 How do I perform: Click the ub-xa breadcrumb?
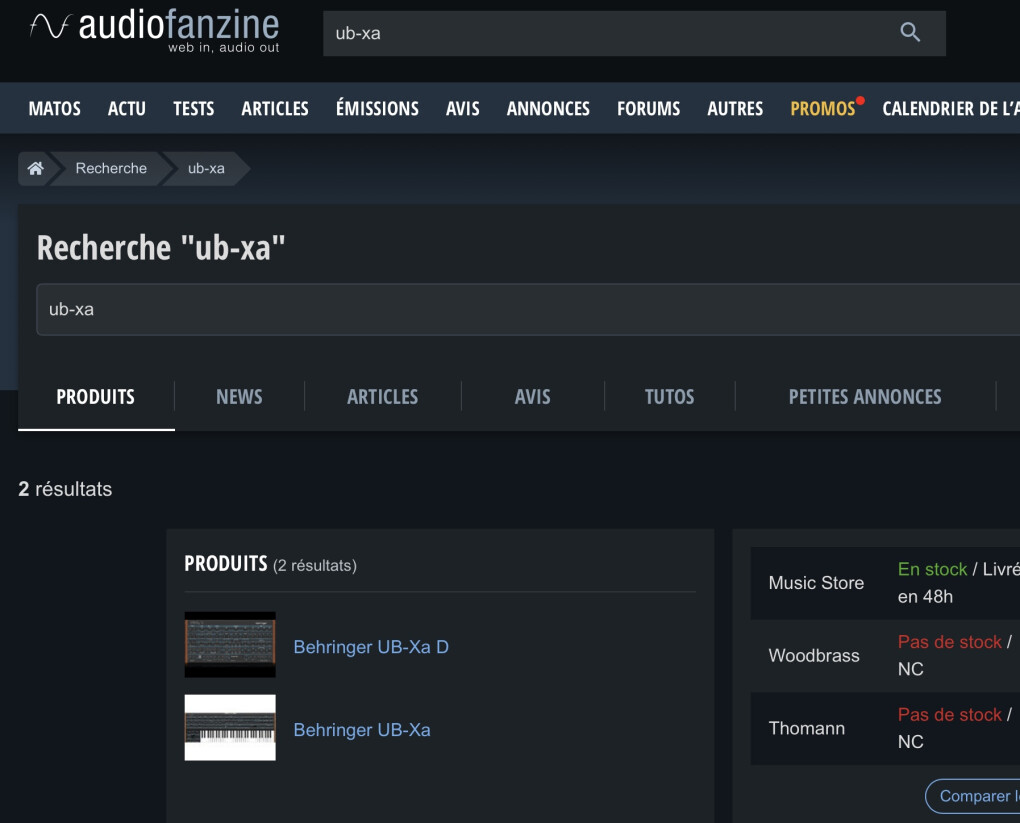pyautogui.click(x=206, y=169)
